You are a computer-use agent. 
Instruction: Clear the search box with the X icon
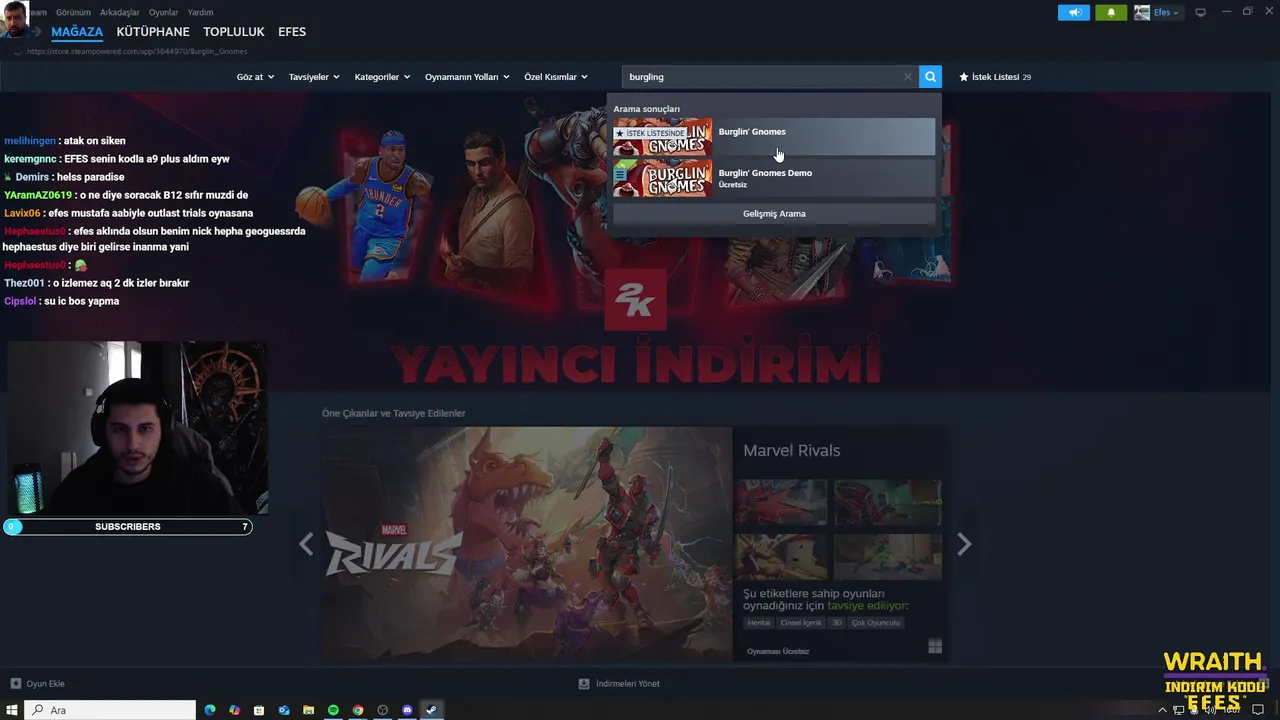pos(908,77)
